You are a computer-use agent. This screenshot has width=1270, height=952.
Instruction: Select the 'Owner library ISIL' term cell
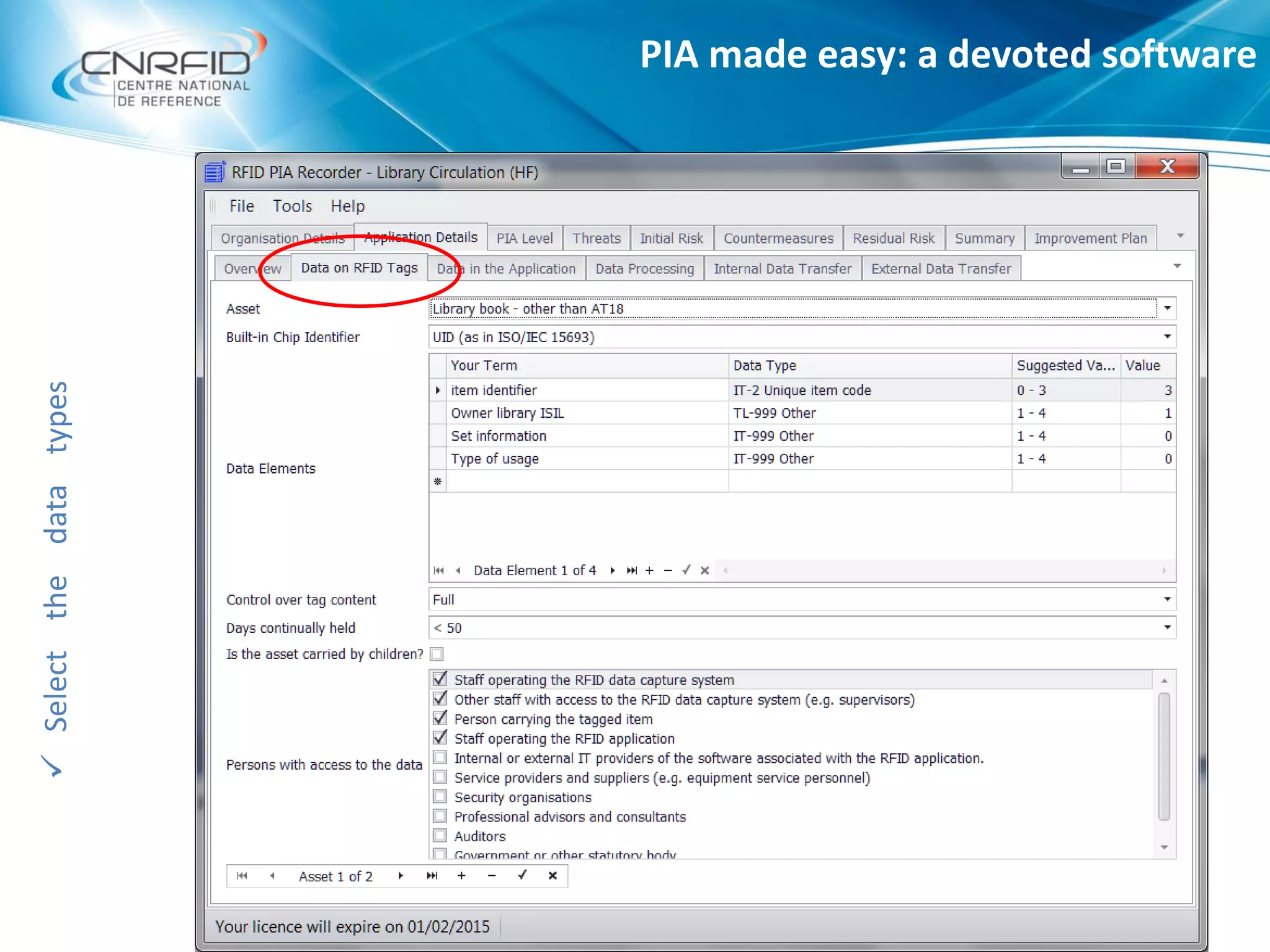[x=587, y=413]
